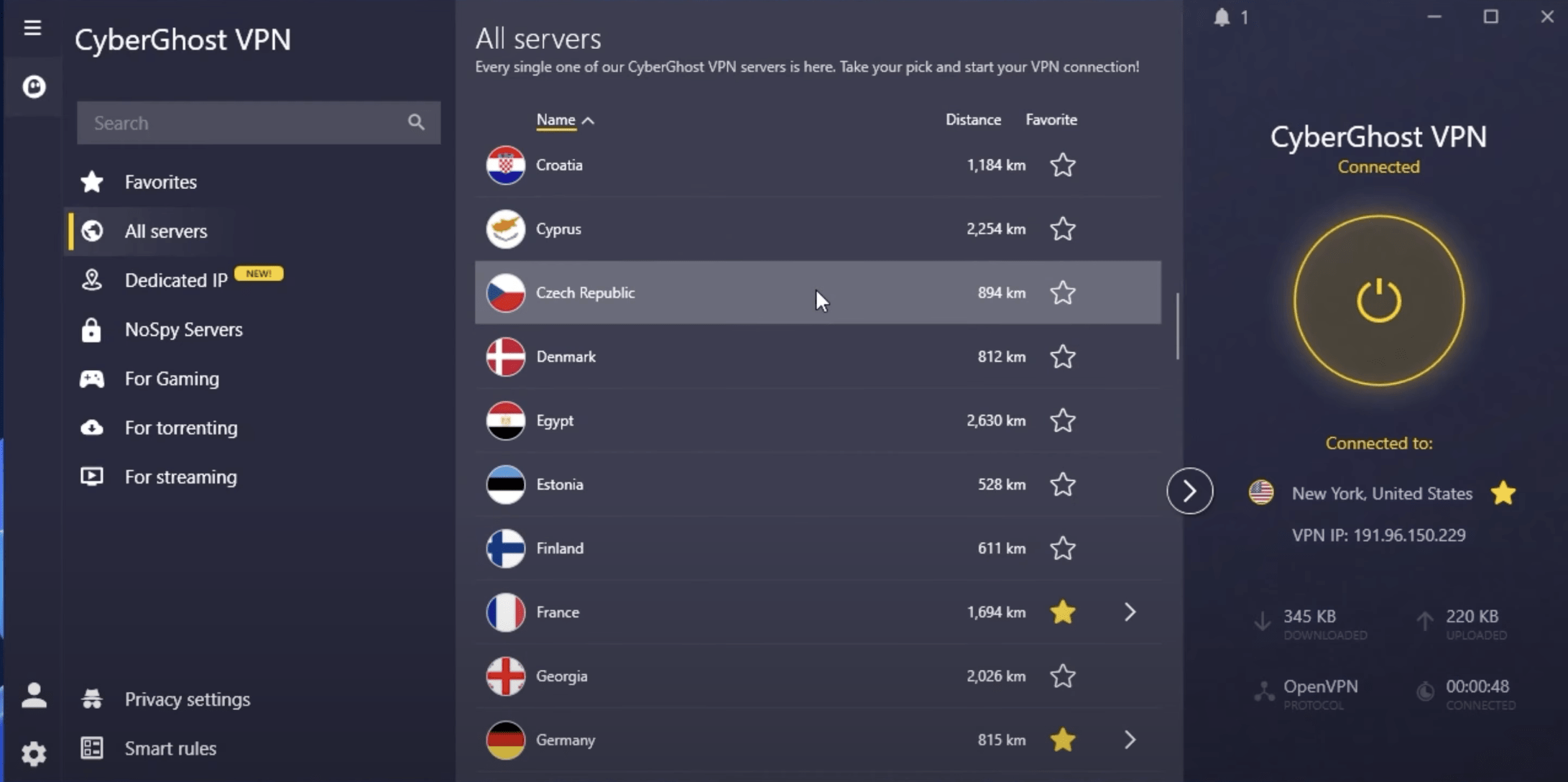The height and width of the screenshot is (782, 1568).
Task: Click the Smart rules sidebar icon
Action: tap(92, 748)
